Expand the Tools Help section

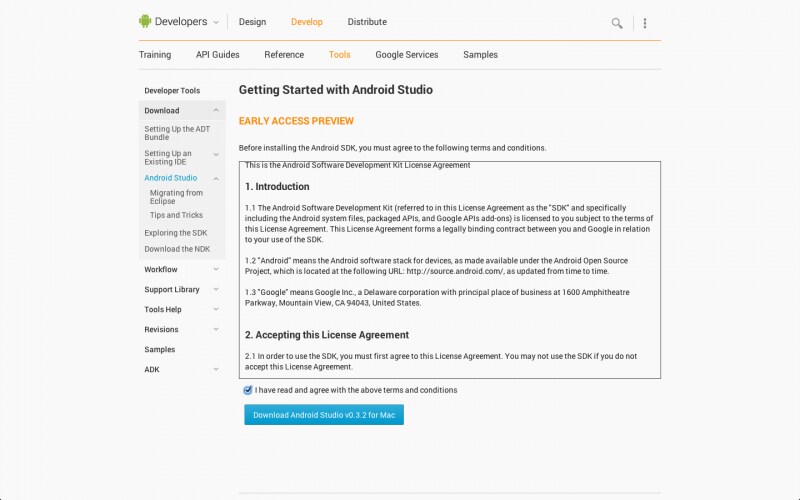point(216,309)
